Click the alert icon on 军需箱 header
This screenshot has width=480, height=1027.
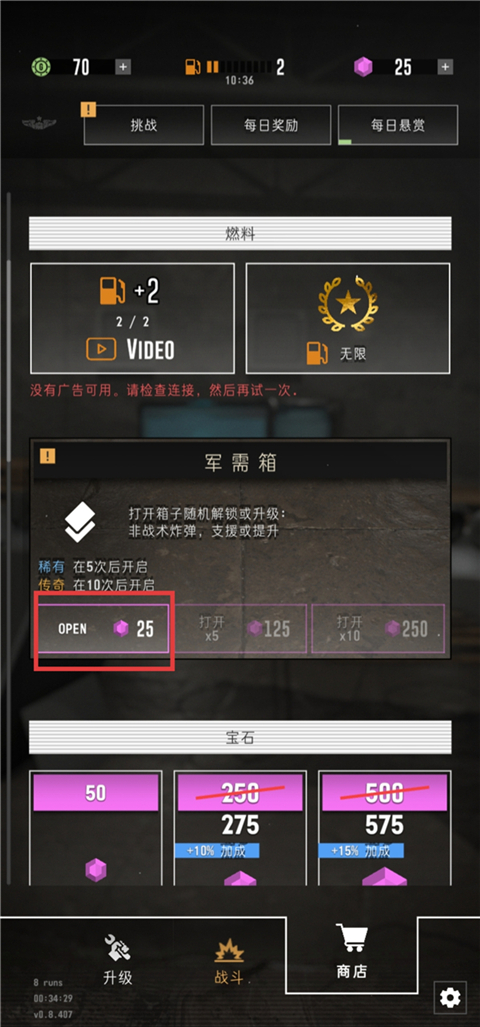47,456
